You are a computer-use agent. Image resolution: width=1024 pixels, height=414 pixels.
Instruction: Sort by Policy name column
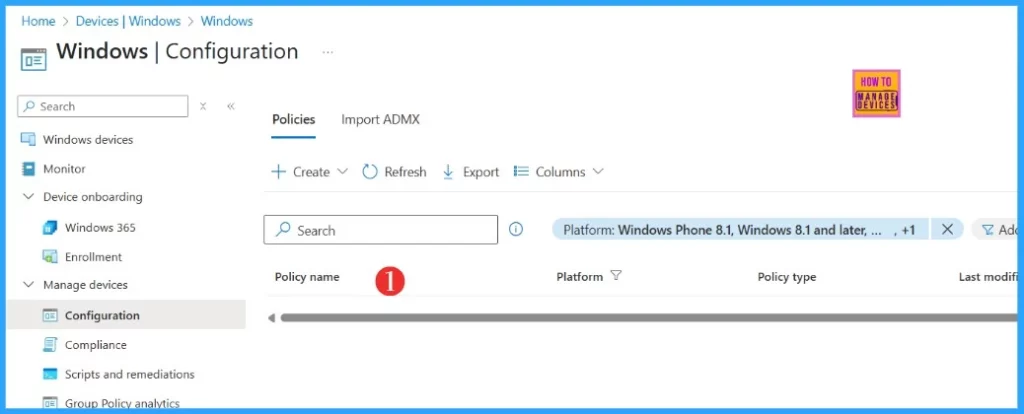(x=307, y=277)
